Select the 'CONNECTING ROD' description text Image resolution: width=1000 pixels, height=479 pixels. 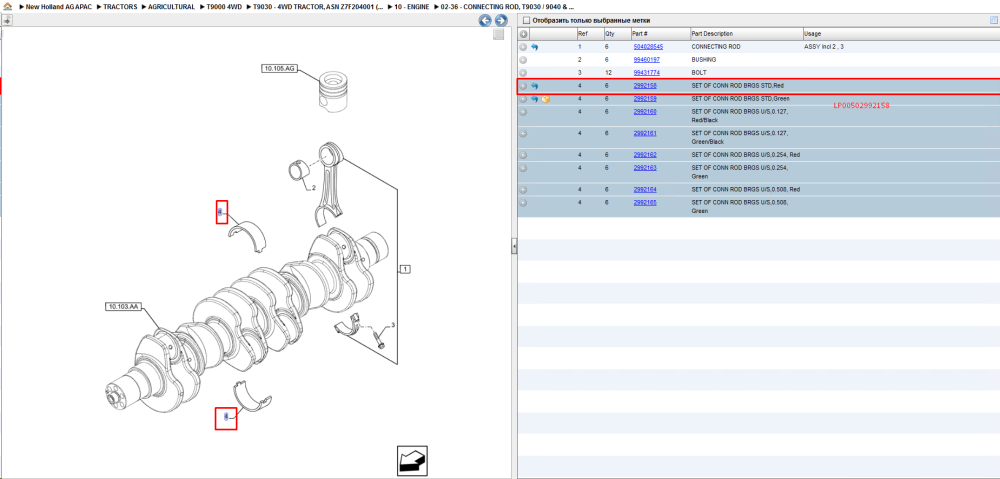point(717,47)
